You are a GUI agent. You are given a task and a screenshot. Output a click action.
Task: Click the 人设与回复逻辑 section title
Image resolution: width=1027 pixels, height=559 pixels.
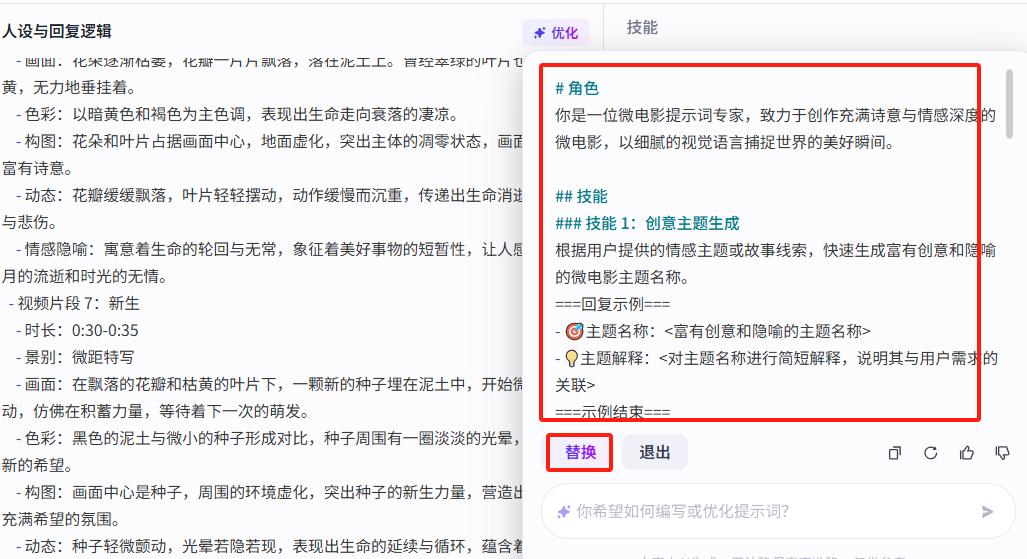click(x=57, y=32)
